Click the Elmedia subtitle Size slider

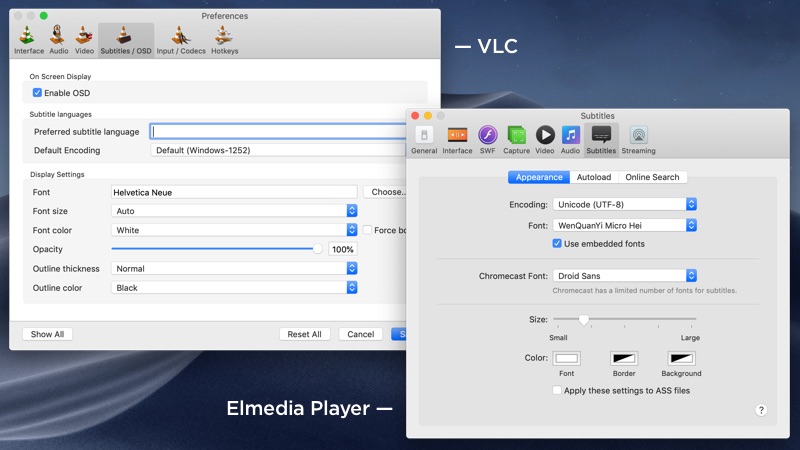coord(624,320)
